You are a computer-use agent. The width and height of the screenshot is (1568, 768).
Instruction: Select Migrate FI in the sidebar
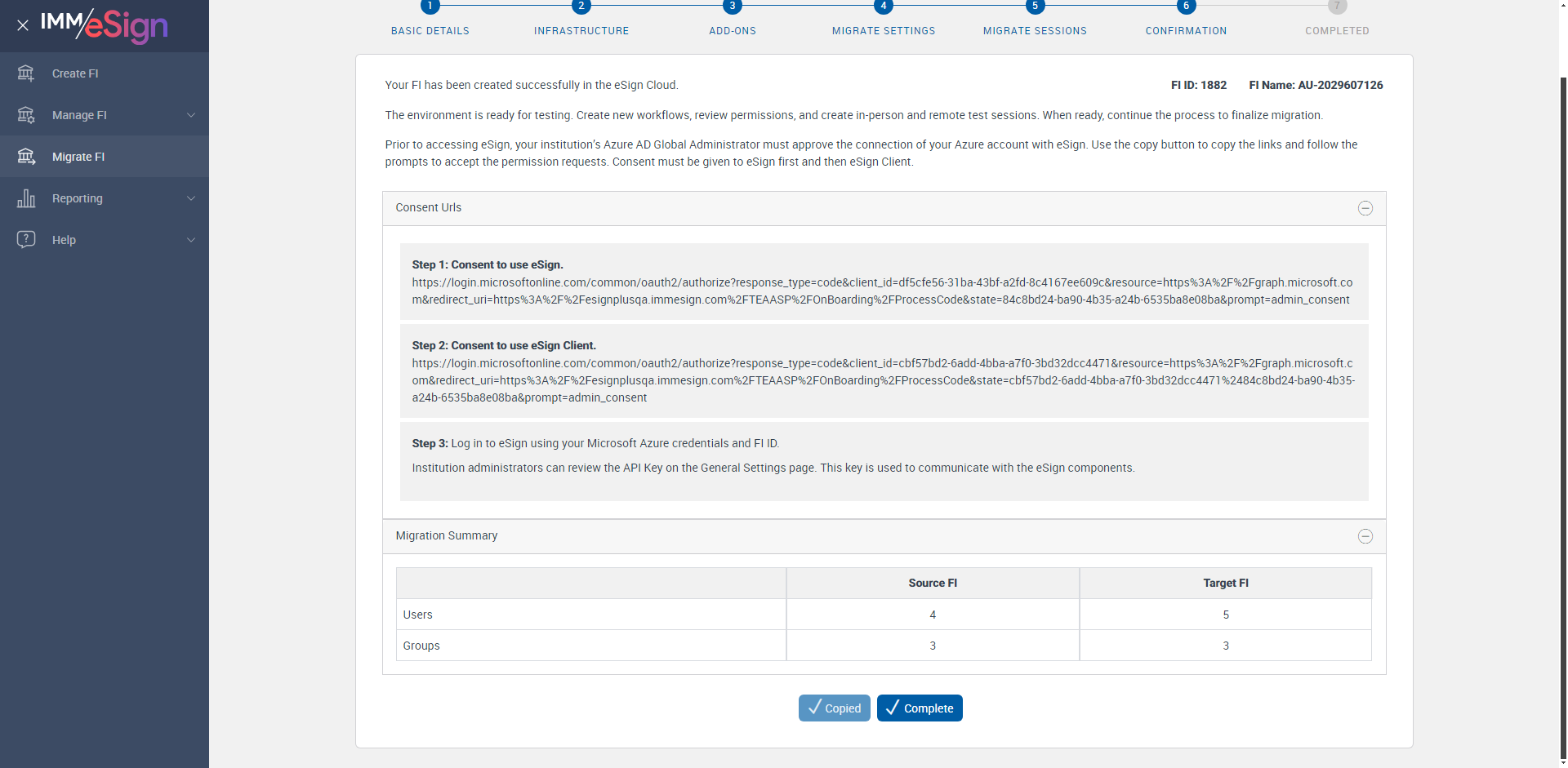point(105,157)
